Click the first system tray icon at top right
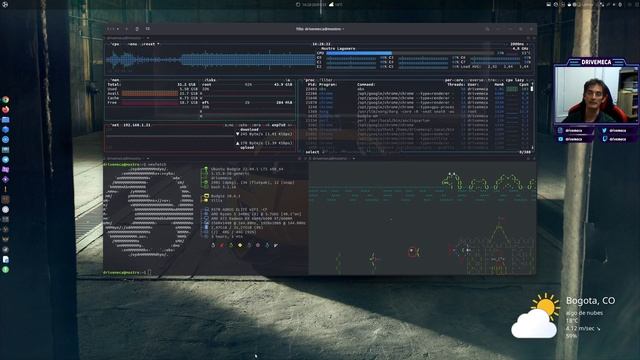 (x=548, y=4)
